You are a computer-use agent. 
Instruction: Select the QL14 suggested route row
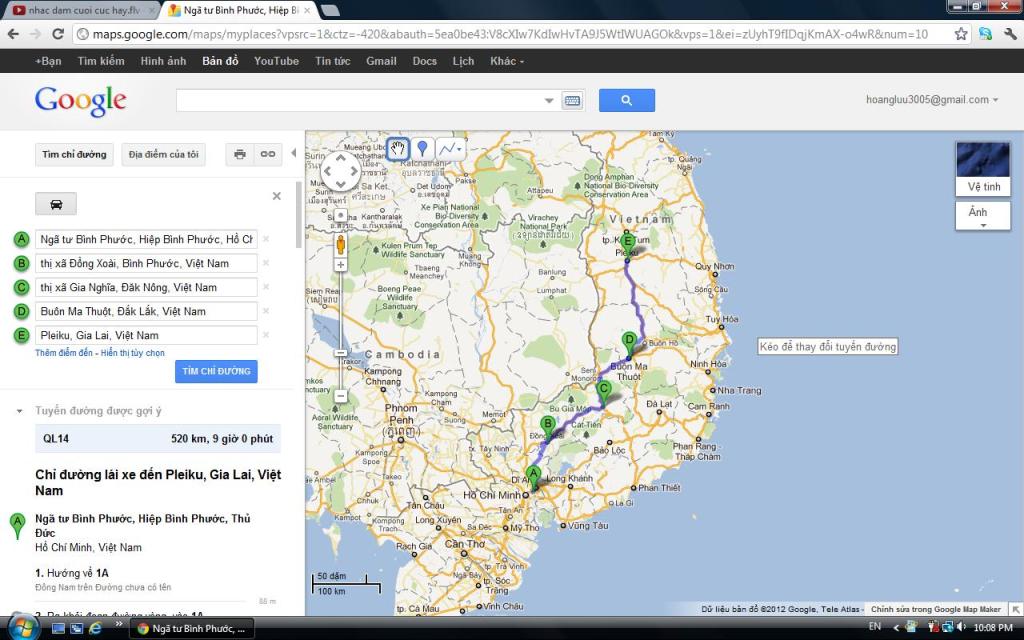158,438
